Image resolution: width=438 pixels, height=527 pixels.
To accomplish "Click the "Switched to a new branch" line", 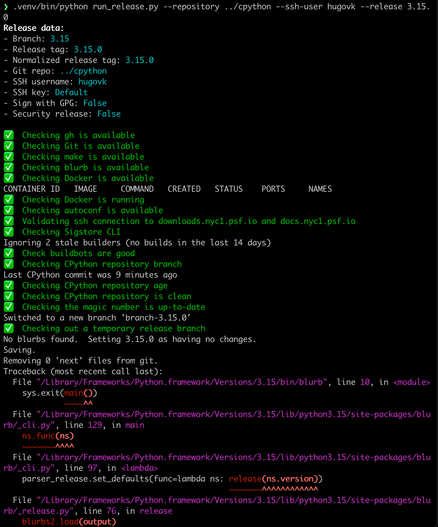I will (97, 318).
